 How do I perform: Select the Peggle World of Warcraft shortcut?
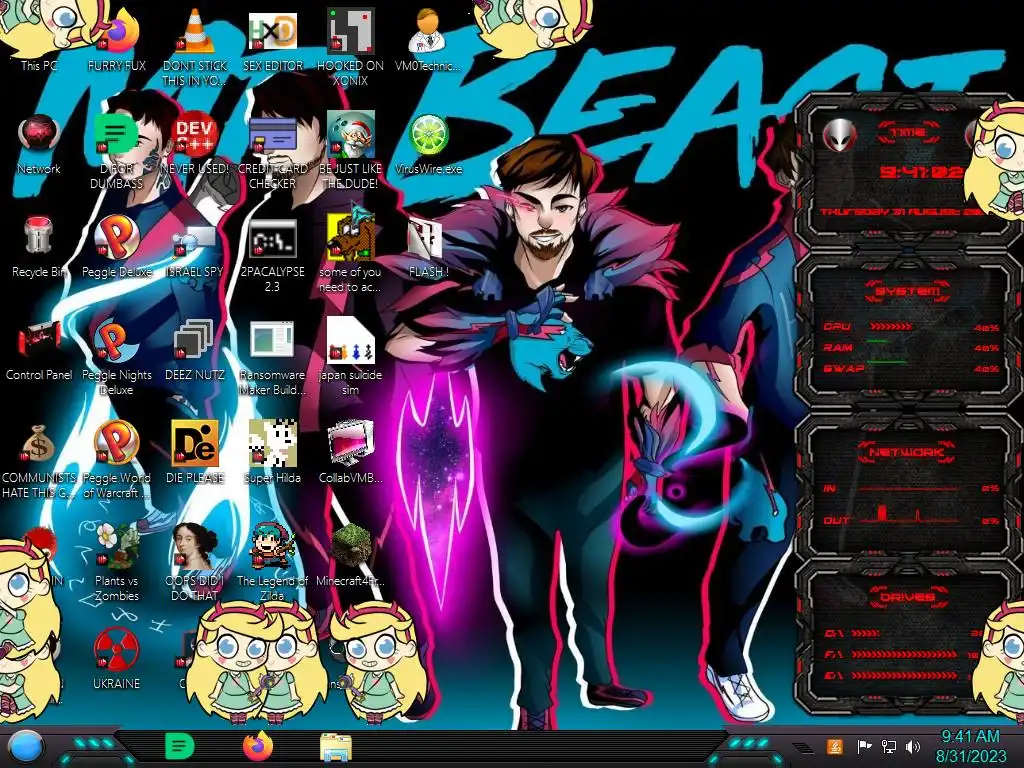click(117, 460)
